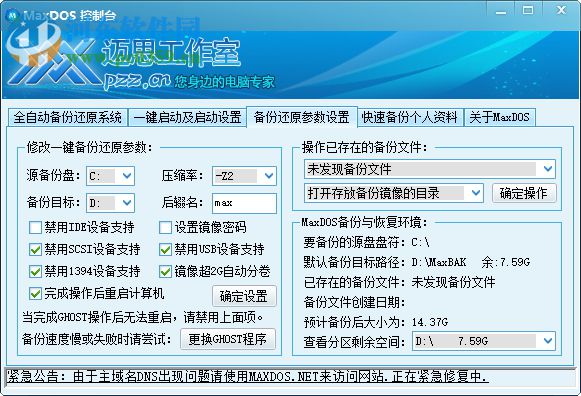This screenshot has height=396, width=581.
Task: Toggle 禁用USB设备支持 checkbox
Action: [165, 250]
